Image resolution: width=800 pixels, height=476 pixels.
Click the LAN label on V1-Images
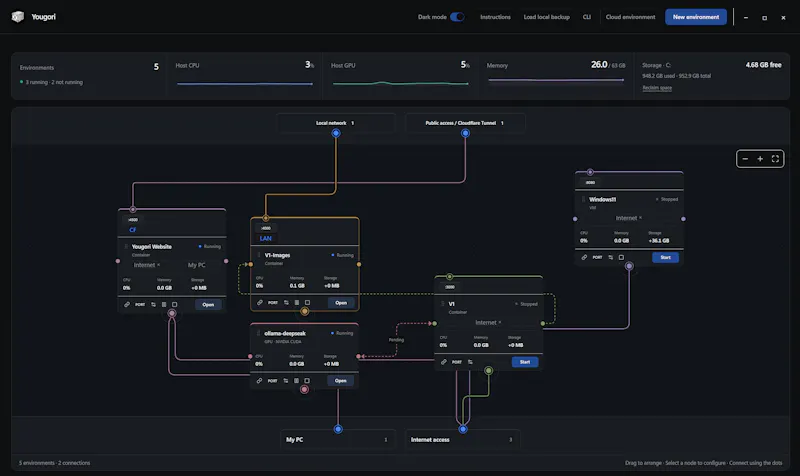265,238
